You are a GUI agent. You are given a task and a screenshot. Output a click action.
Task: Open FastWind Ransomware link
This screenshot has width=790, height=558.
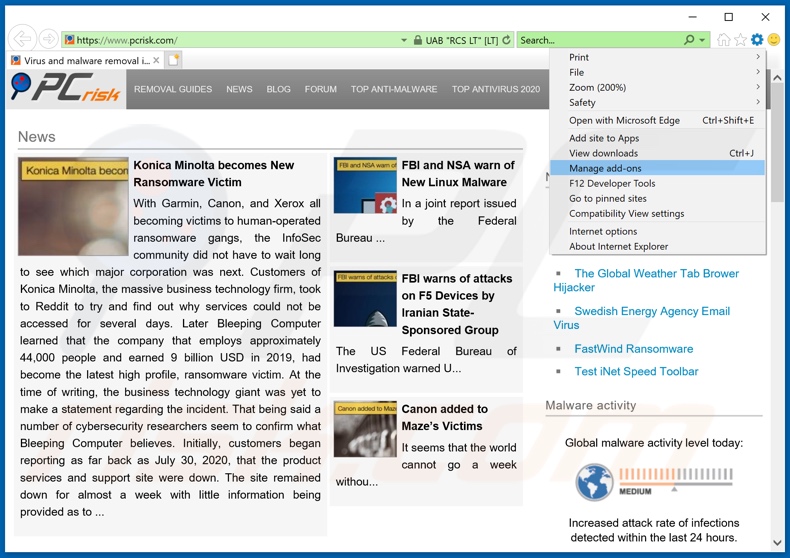tap(634, 348)
